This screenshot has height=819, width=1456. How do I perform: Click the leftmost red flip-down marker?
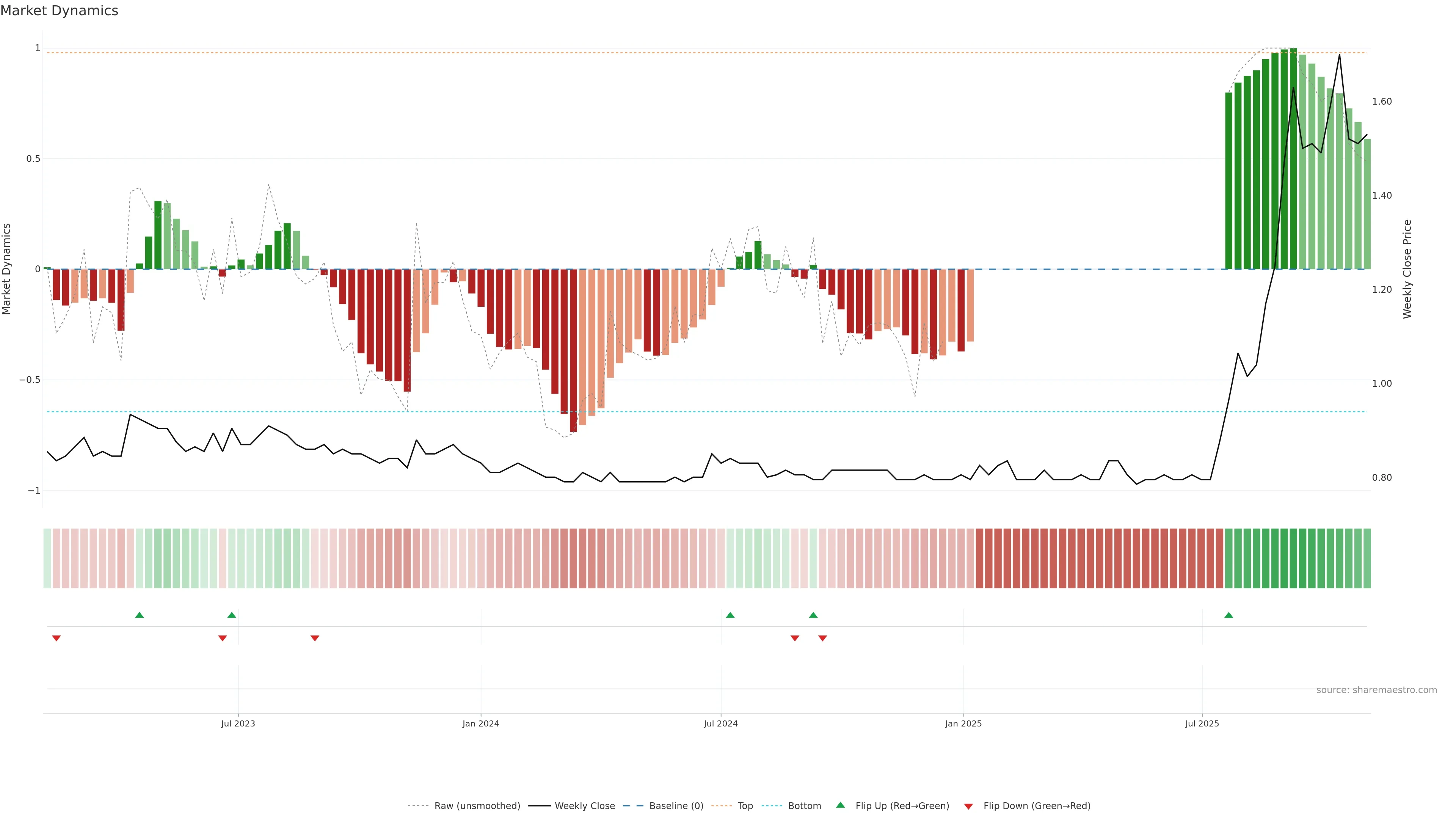pos(56,638)
